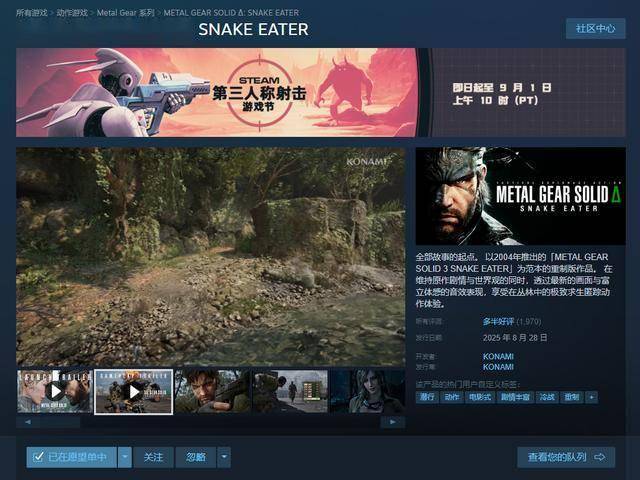Select the 潜行 tag
The image size is (640, 480).
point(427,397)
